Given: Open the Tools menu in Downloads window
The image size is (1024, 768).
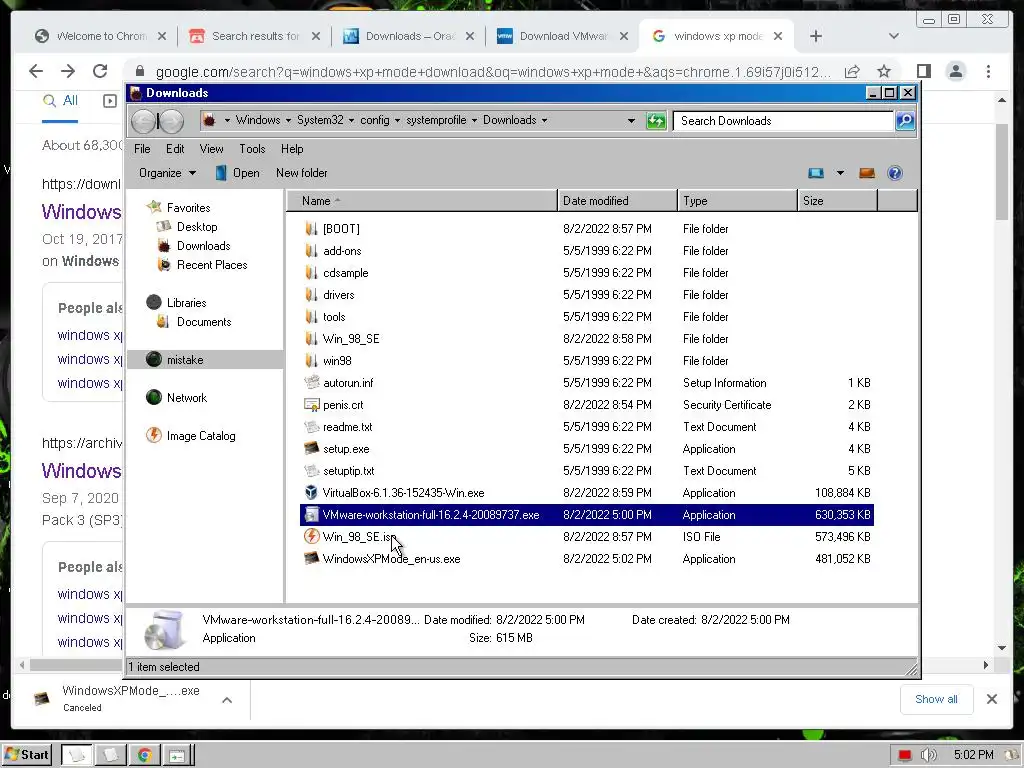Looking at the screenshot, I should pyautogui.click(x=252, y=149).
